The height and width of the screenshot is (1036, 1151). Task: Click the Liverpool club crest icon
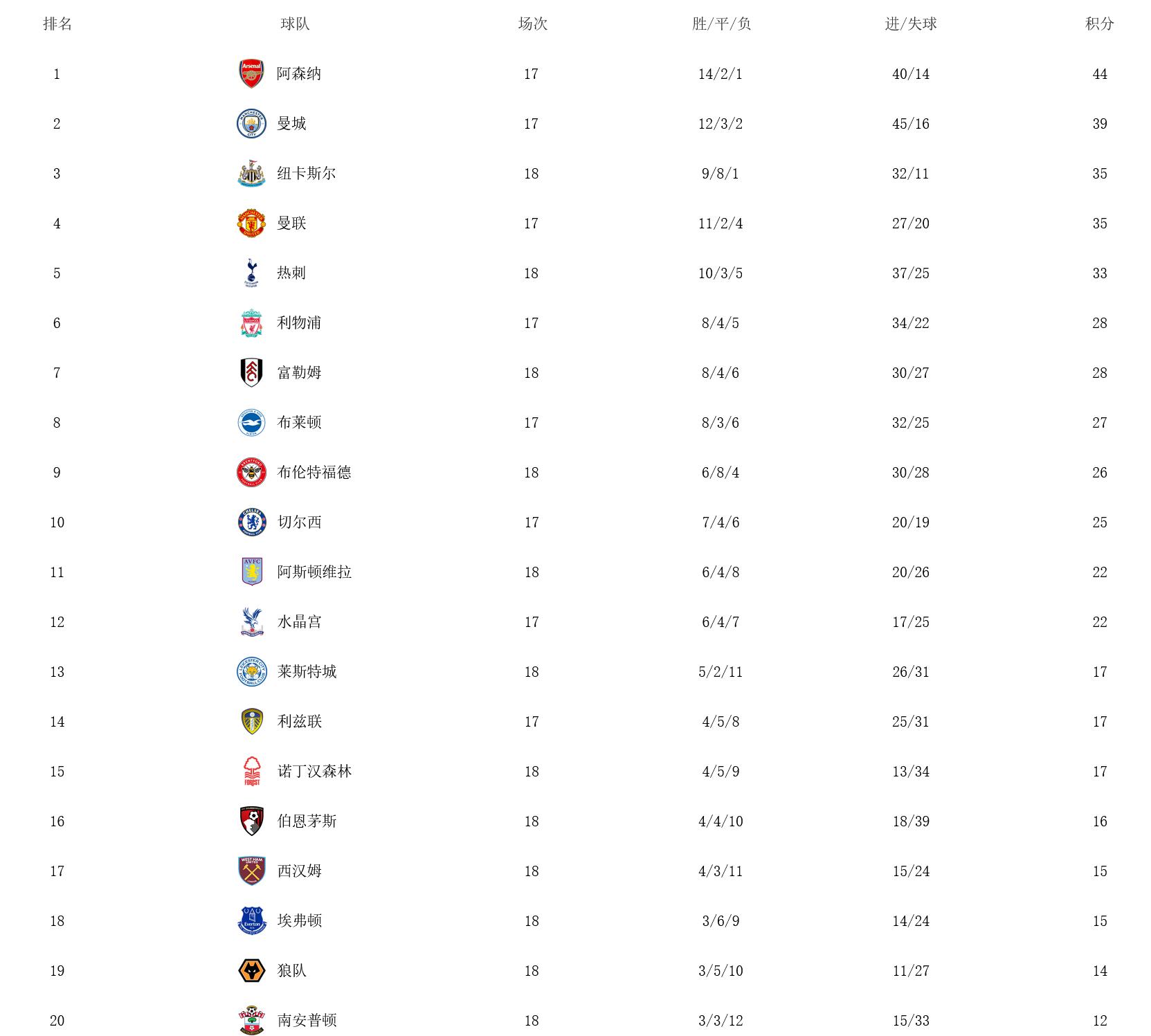coord(251,323)
